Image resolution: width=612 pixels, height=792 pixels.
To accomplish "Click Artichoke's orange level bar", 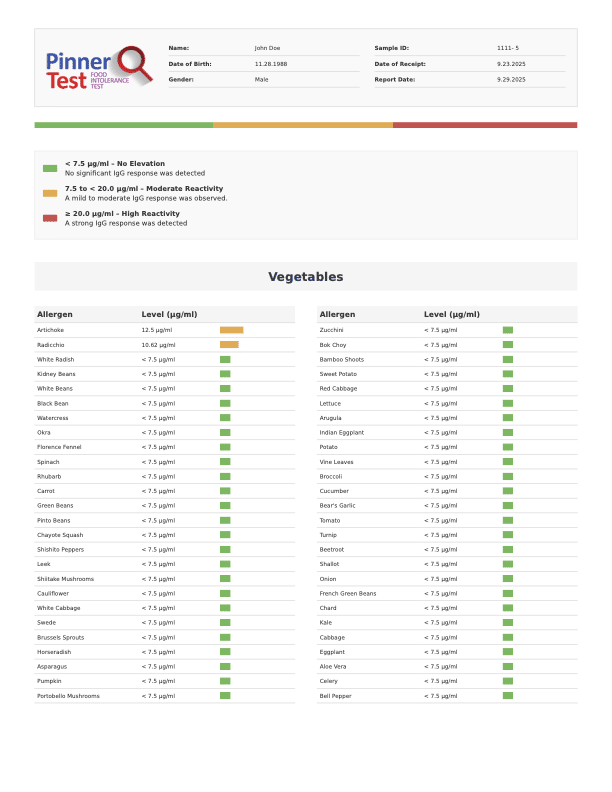I will click(x=231, y=330).
